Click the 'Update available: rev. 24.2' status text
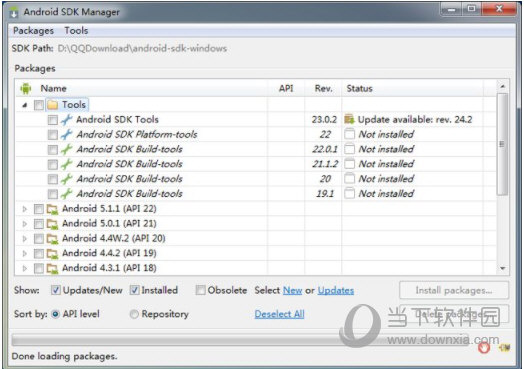524x369 pixels. point(415,120)
